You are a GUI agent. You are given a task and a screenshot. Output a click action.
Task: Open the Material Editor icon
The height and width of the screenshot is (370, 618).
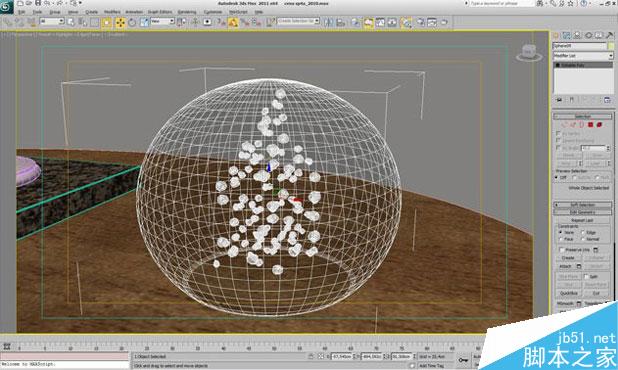[406, 22]
